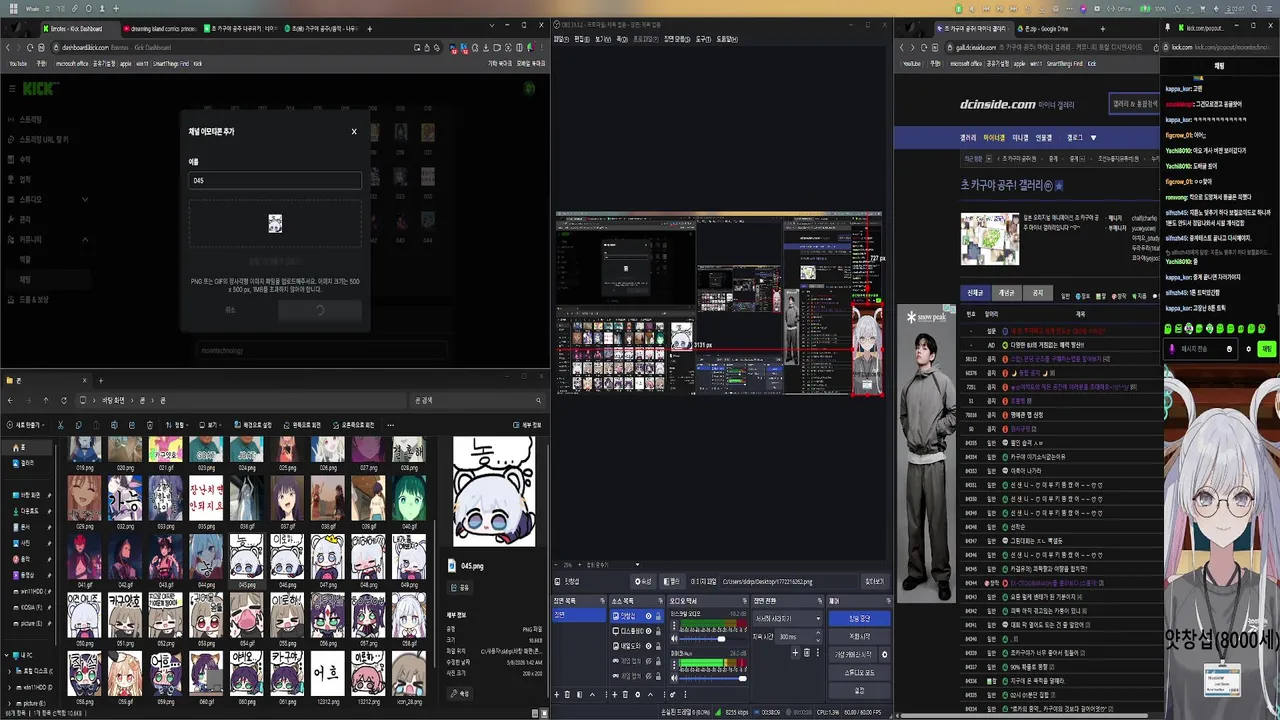Close the Kick emote upload dialog

353,131
